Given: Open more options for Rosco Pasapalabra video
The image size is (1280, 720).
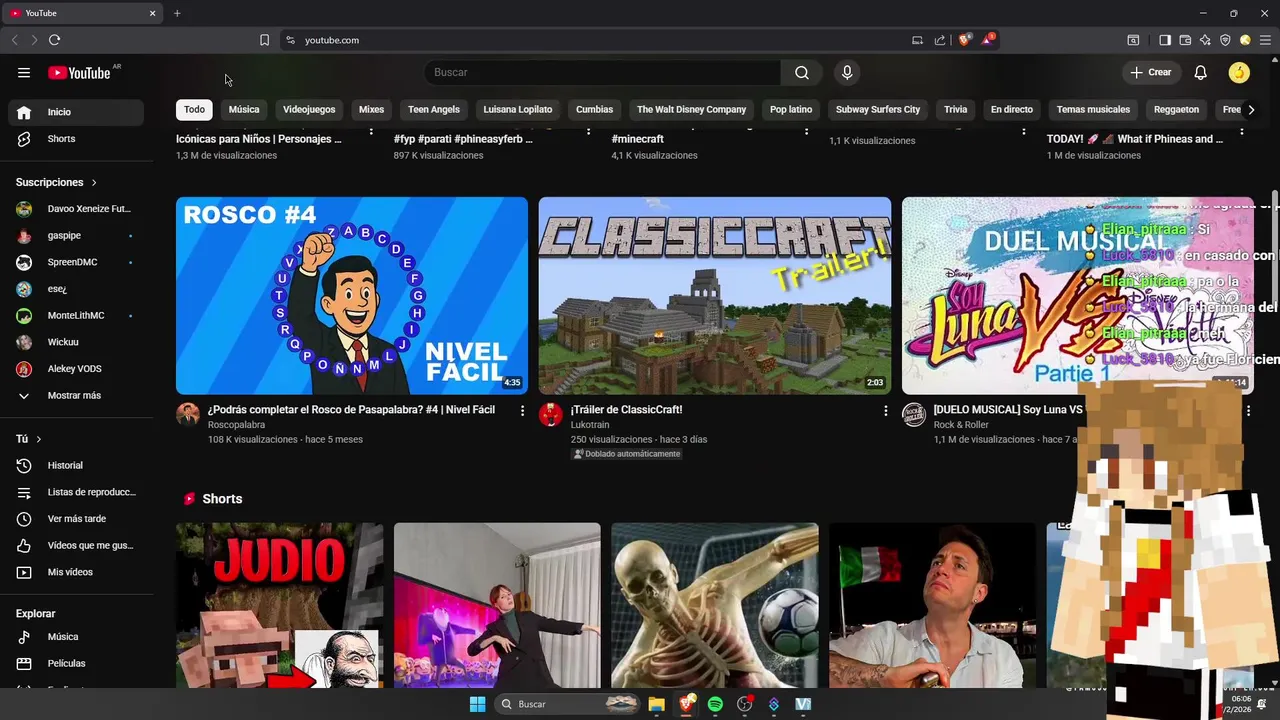Looking at the screenshot, I should tap(522, 410).
